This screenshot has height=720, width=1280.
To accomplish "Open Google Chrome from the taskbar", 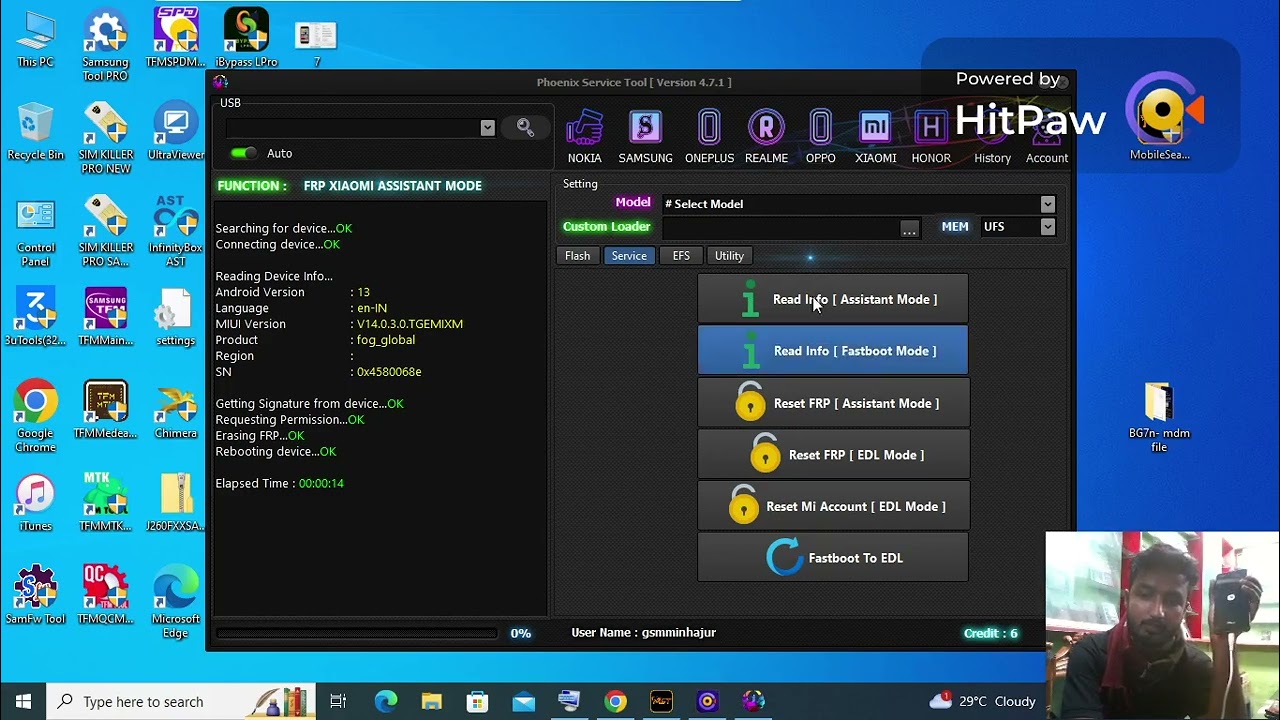I will [x=615, y=702].
